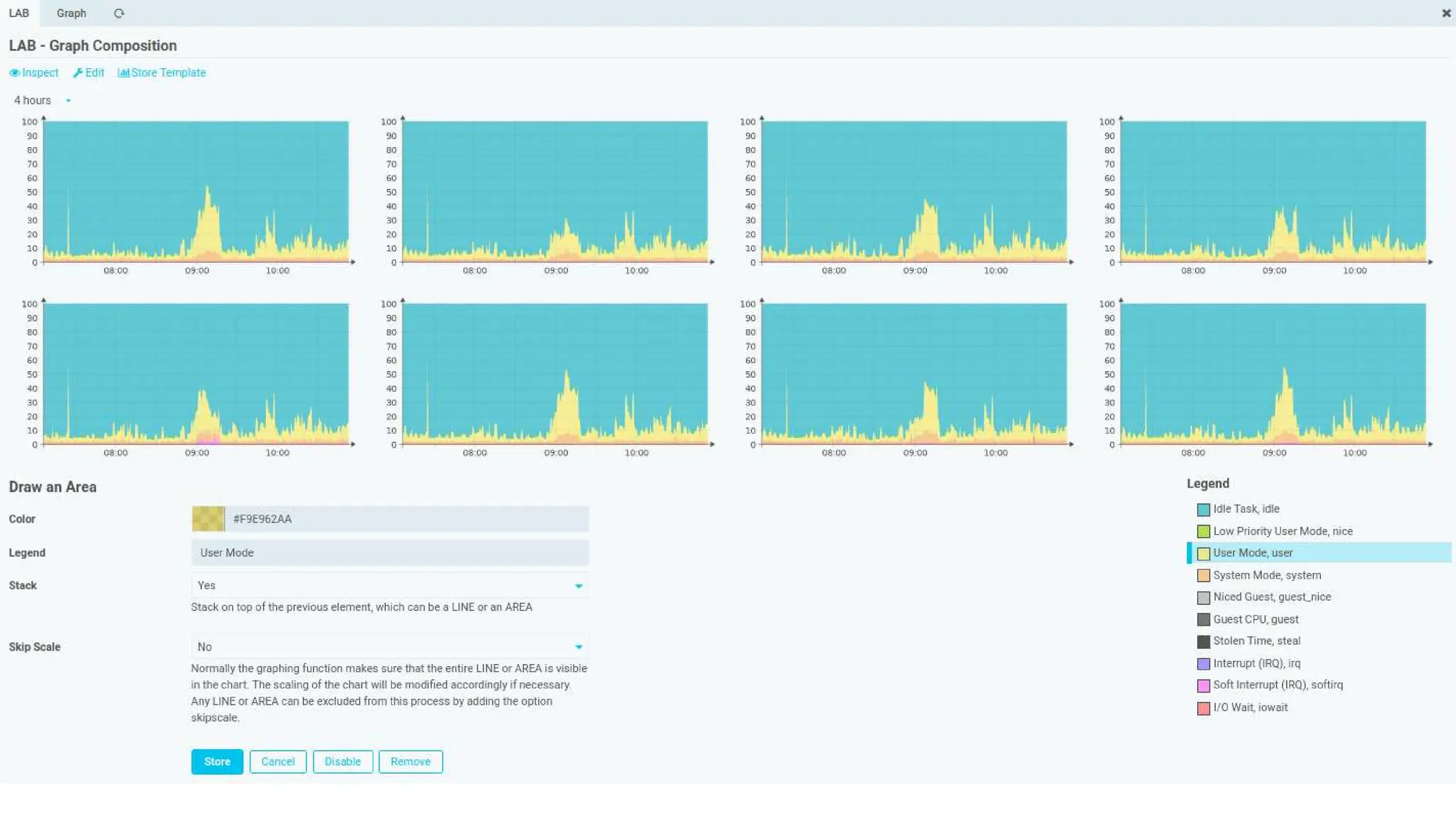This screenshot has width=1456, height=819.
Task: Open the 4 hours time range dropdown
Action: coord(68,101)
